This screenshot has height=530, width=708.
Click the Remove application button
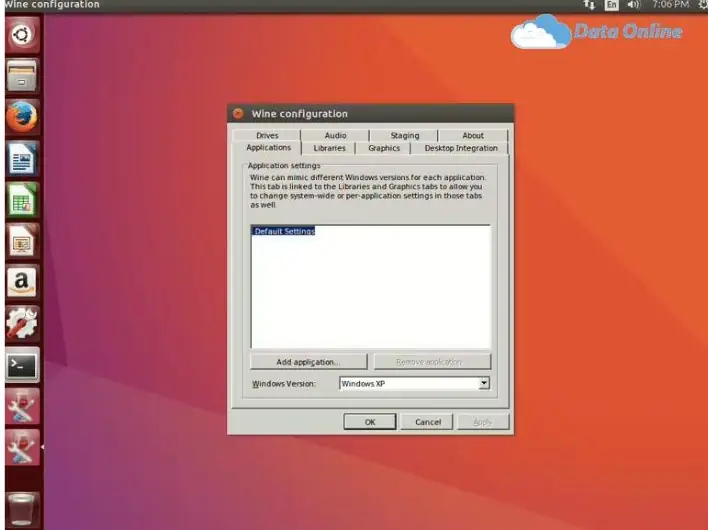coord(432,362)
